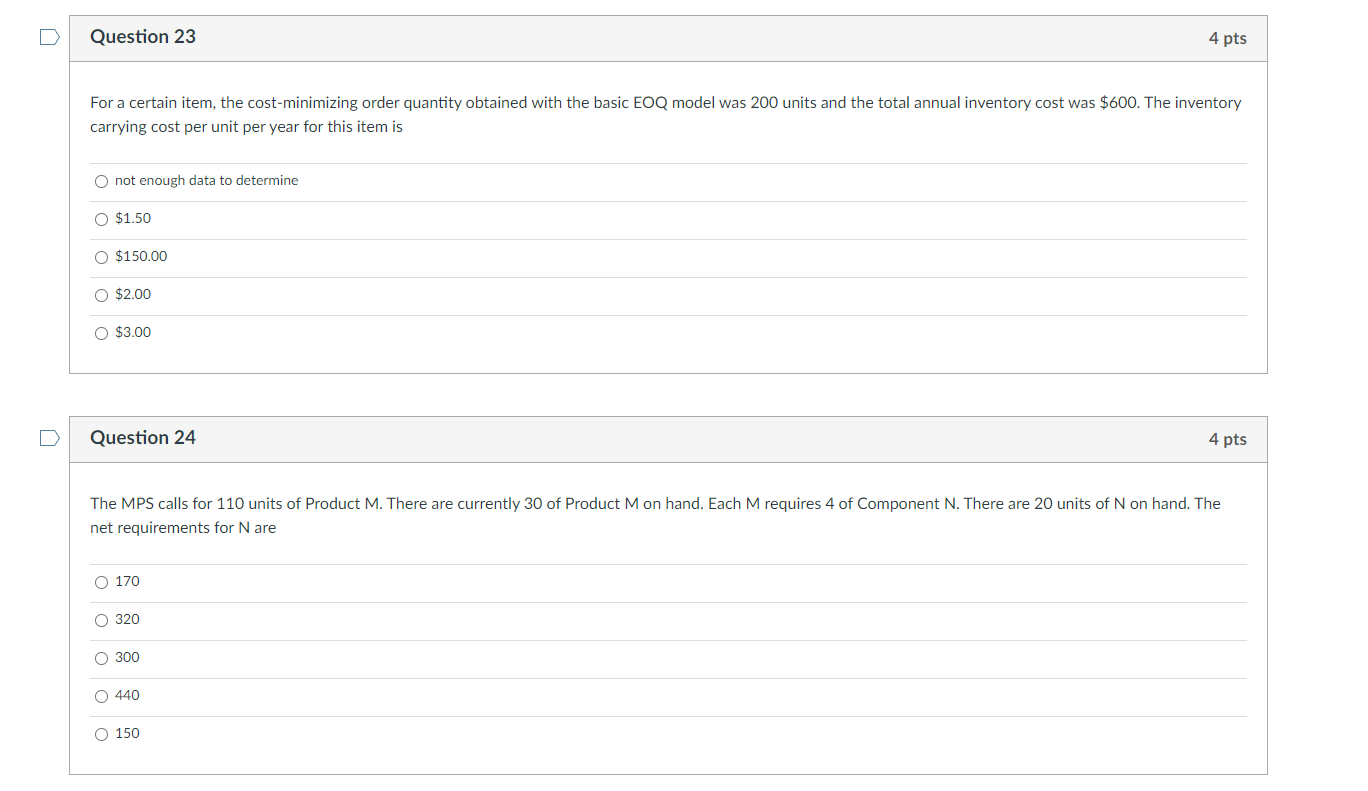Click the flag icon beside Question 23
This screenshot has width=1368, height=791.
(49, 36)
